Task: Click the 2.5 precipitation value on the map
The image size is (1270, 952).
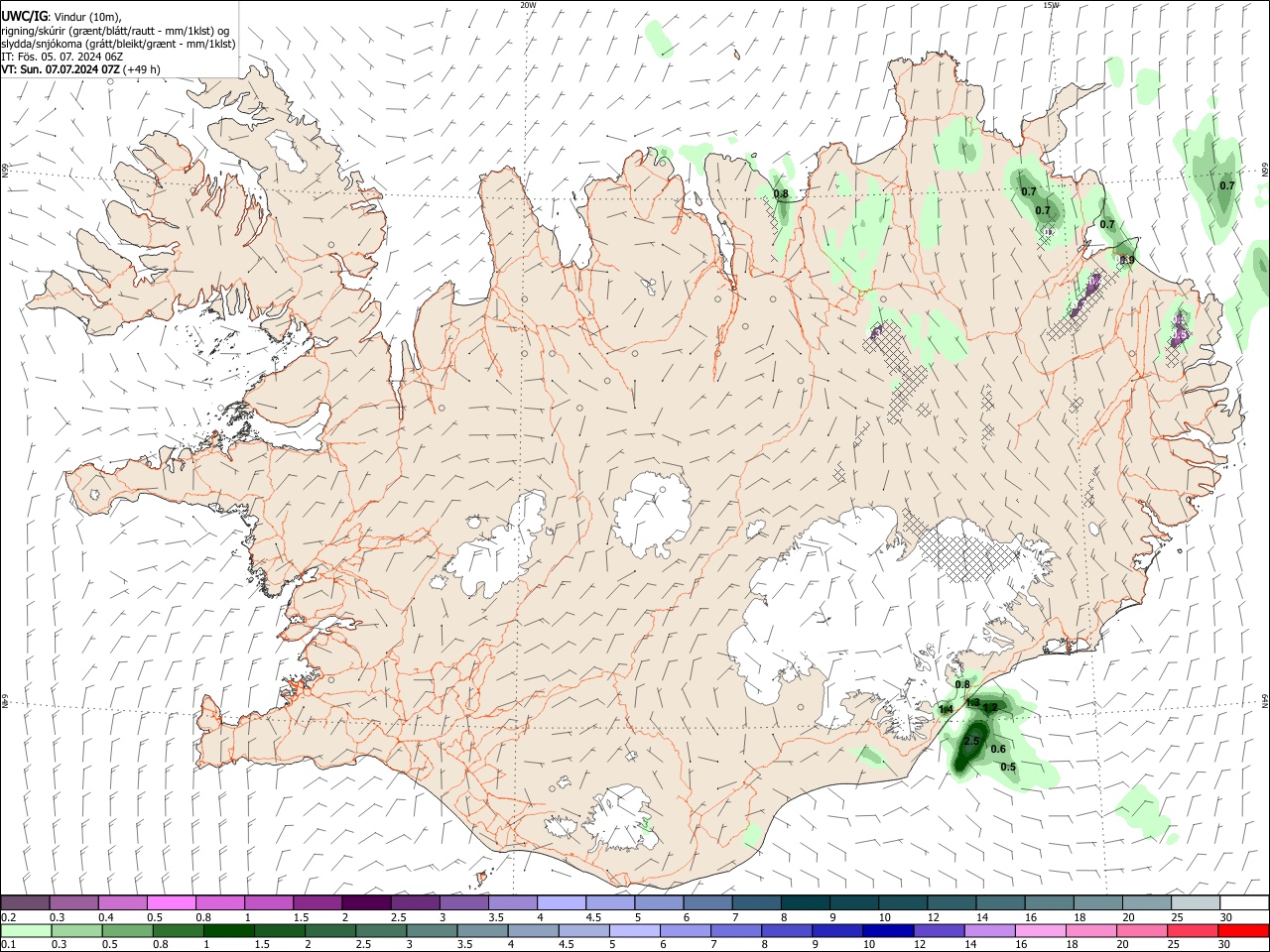Action: tap(971, 741)
